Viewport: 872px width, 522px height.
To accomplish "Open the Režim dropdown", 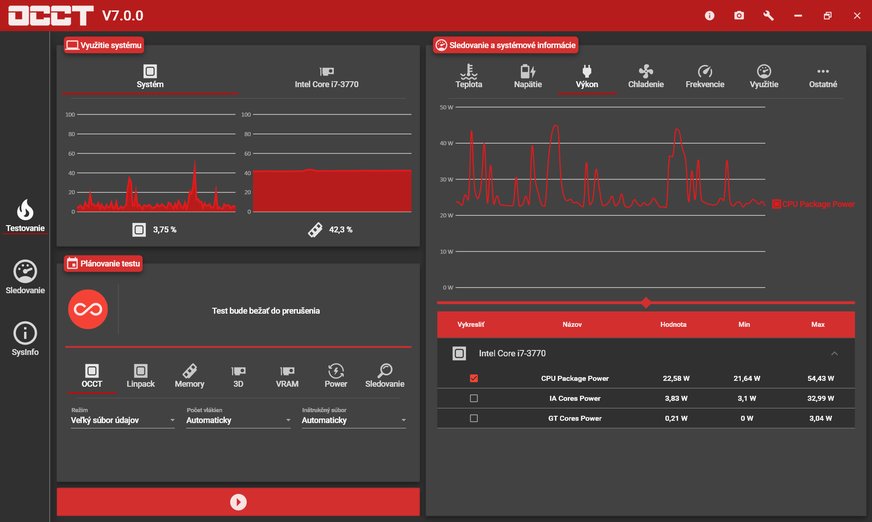I will [122, 421].
